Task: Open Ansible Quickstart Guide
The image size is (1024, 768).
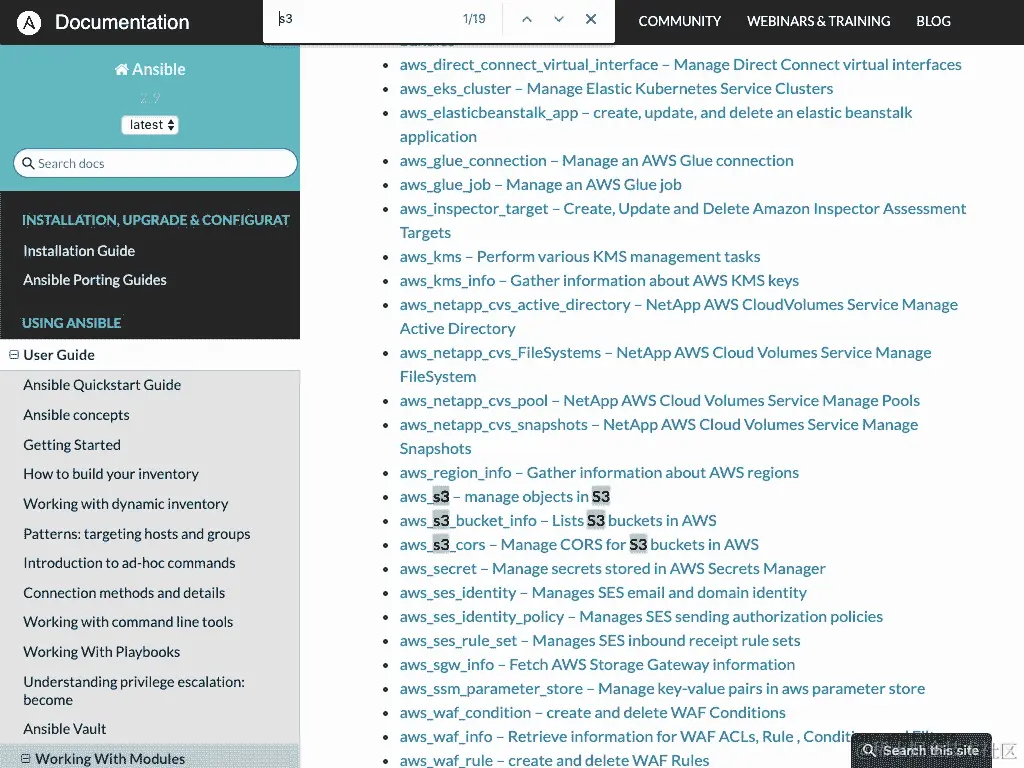Action: 102,385
